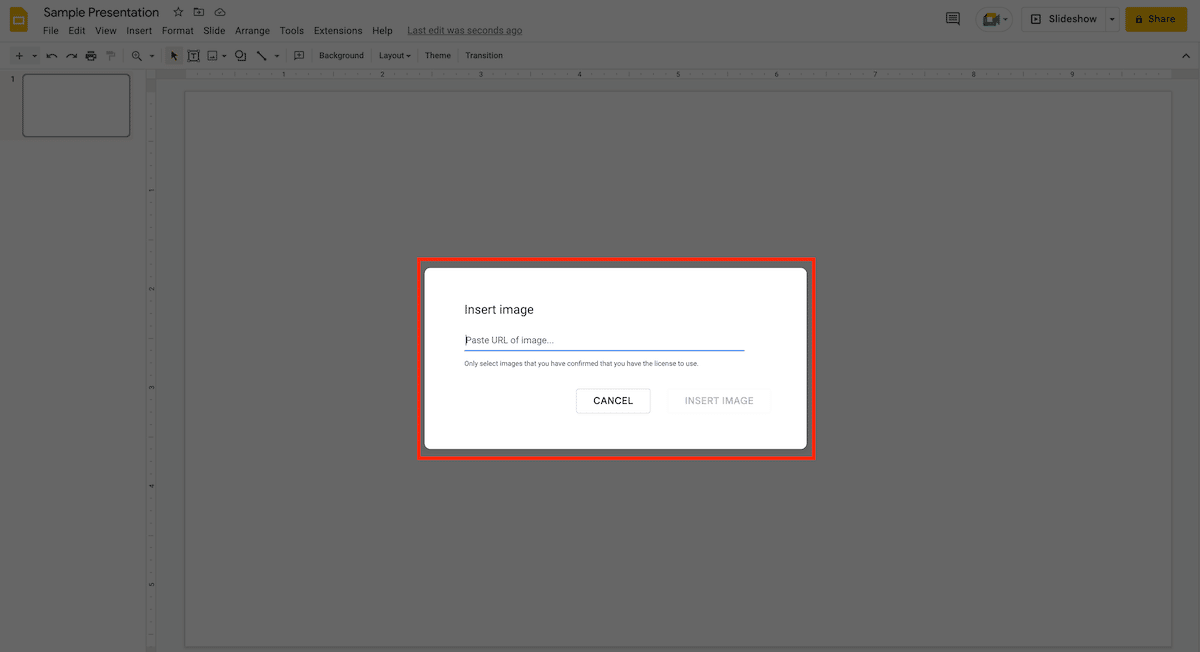Open the new slide dropdown arrow
This screenshot has width=1200, height=652.
click(x=33, y=55)
